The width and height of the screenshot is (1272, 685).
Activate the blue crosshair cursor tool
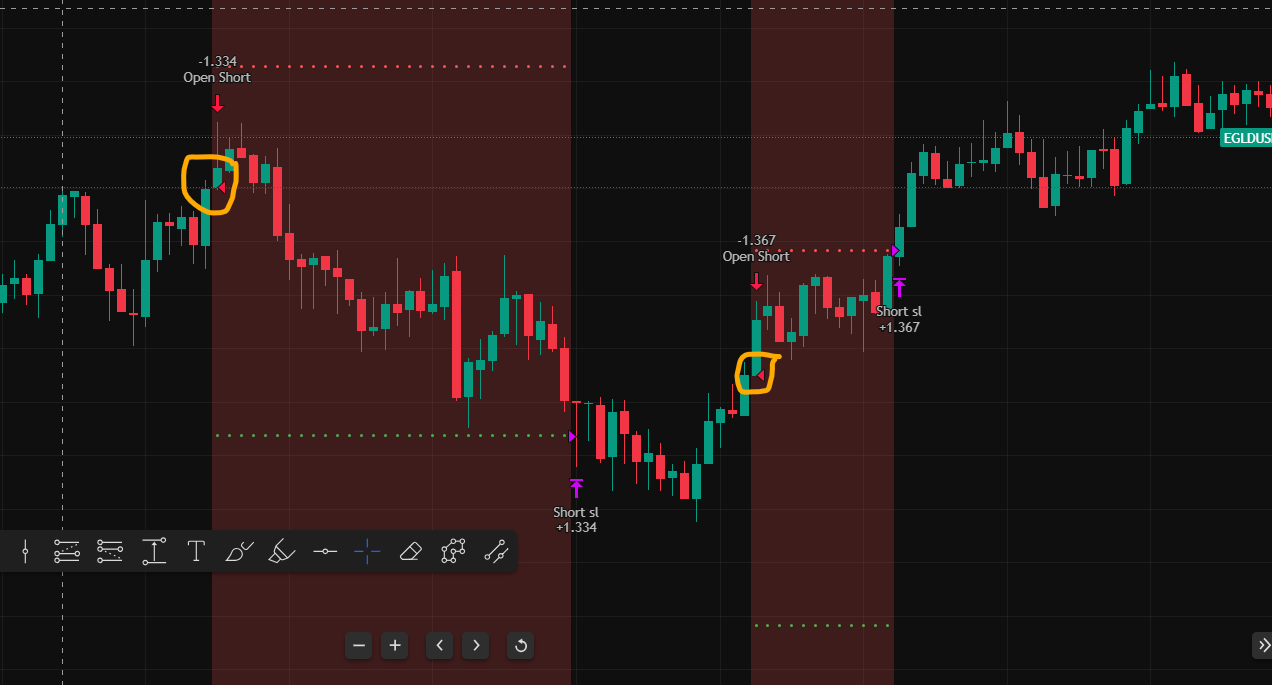coord(367,550)
